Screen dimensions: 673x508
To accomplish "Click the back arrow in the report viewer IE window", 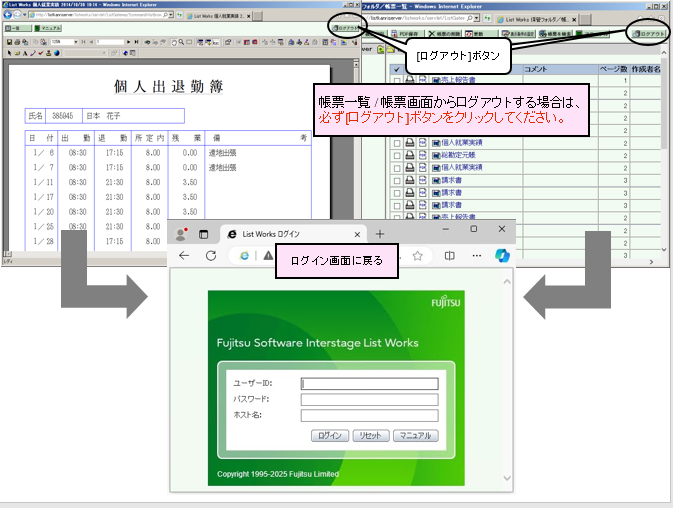I will (x=8, y=15).
